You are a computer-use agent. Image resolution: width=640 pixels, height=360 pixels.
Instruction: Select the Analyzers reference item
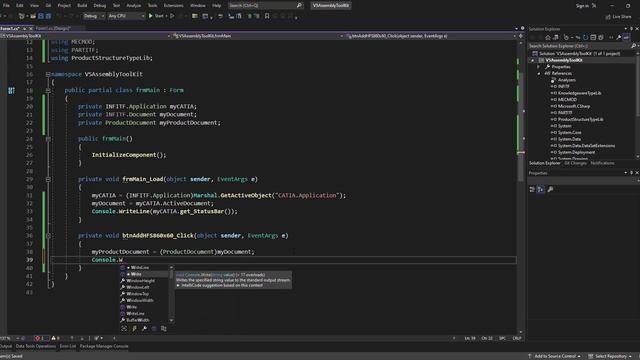coord(567,80)
